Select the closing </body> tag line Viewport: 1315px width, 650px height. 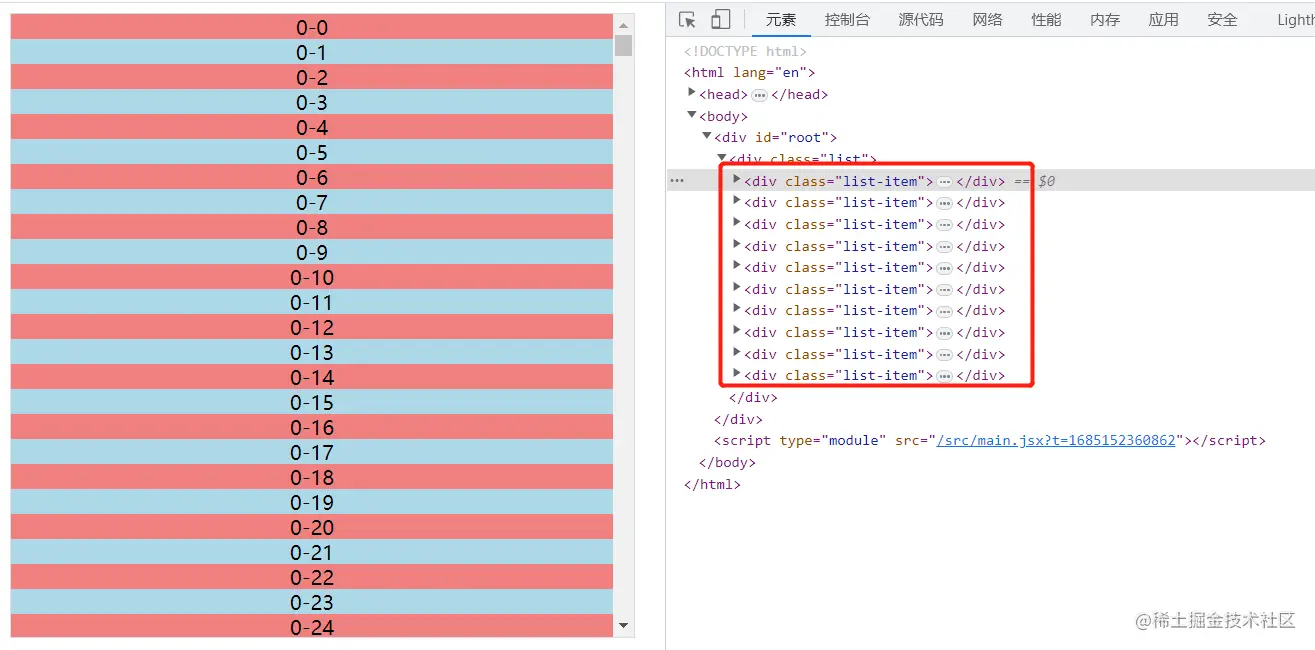[727, 463]
